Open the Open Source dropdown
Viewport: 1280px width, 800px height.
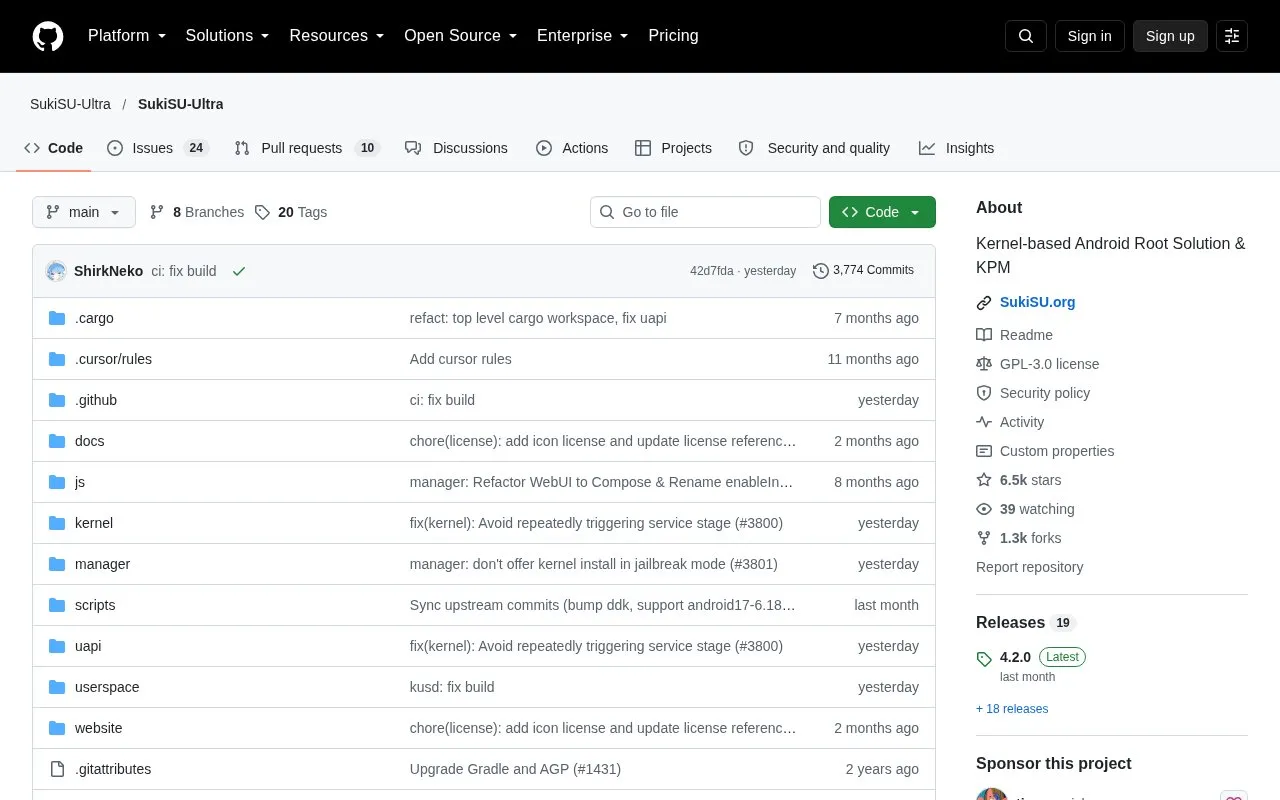(x=461, y=36)
